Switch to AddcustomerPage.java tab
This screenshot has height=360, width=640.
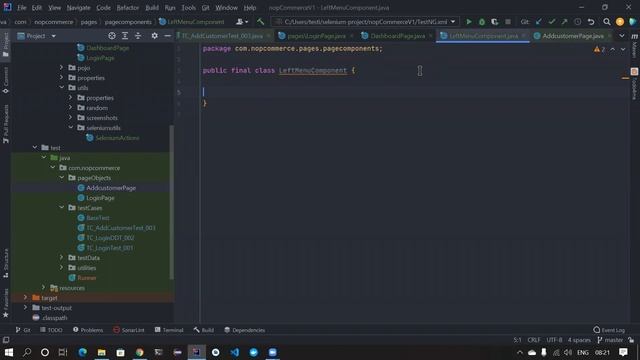tap(573, 36)
